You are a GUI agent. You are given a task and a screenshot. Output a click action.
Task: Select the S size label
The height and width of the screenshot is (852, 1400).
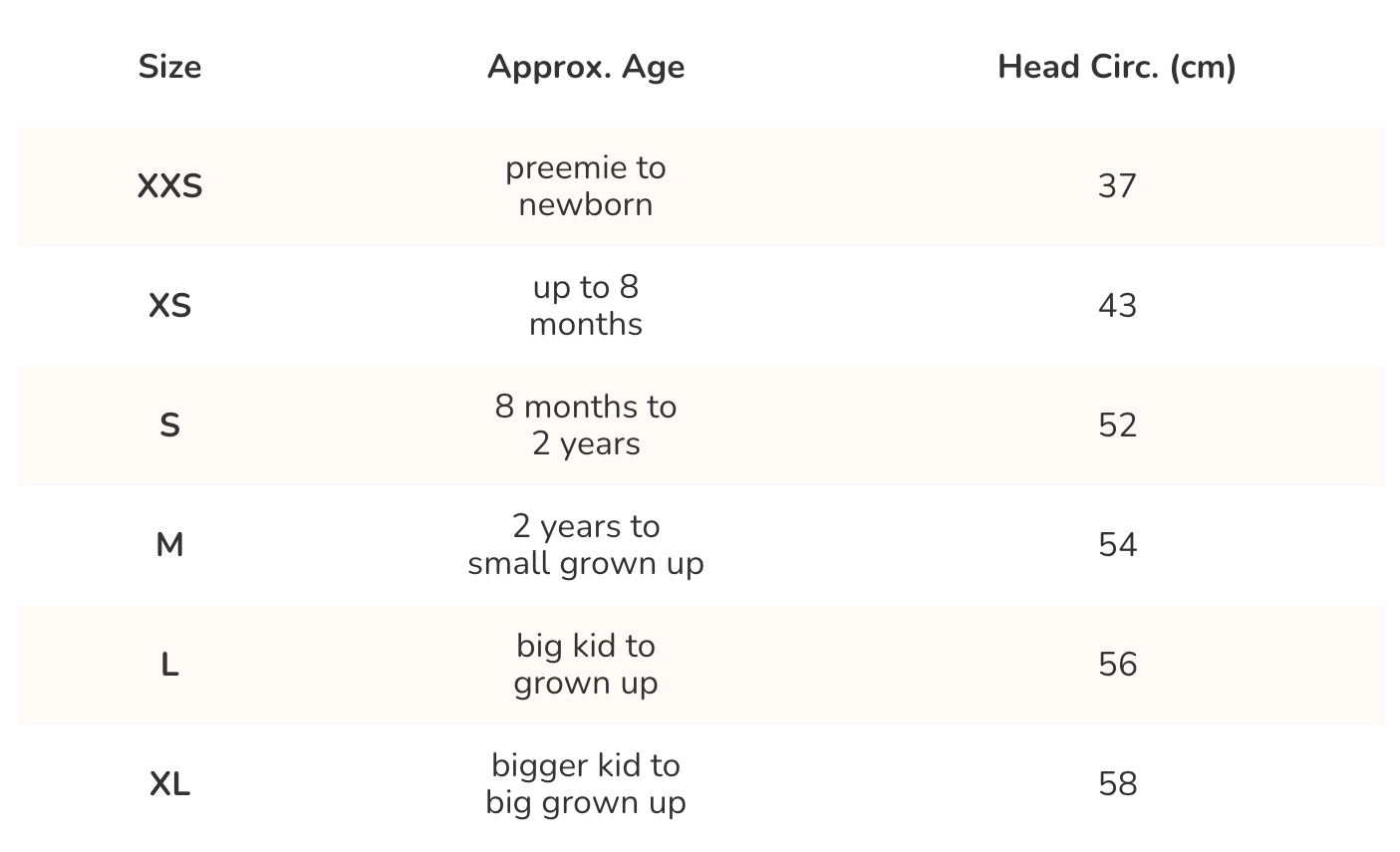pos(169,426)
